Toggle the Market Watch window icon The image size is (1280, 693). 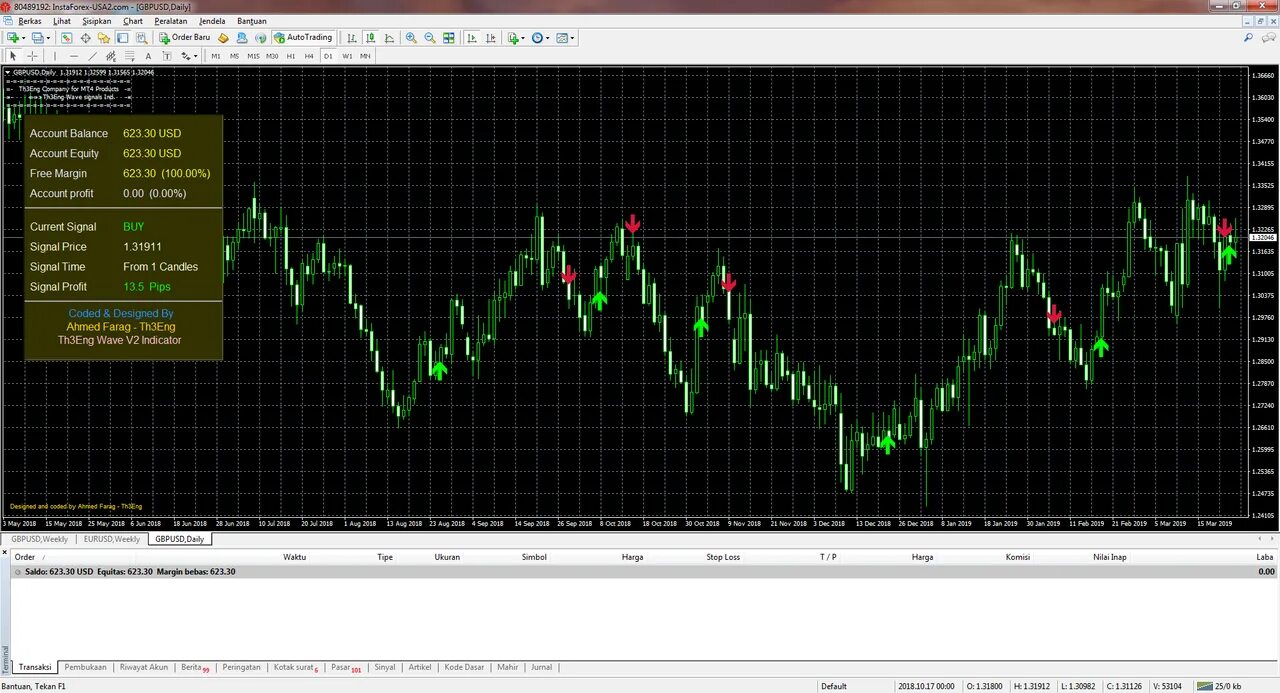67,38
